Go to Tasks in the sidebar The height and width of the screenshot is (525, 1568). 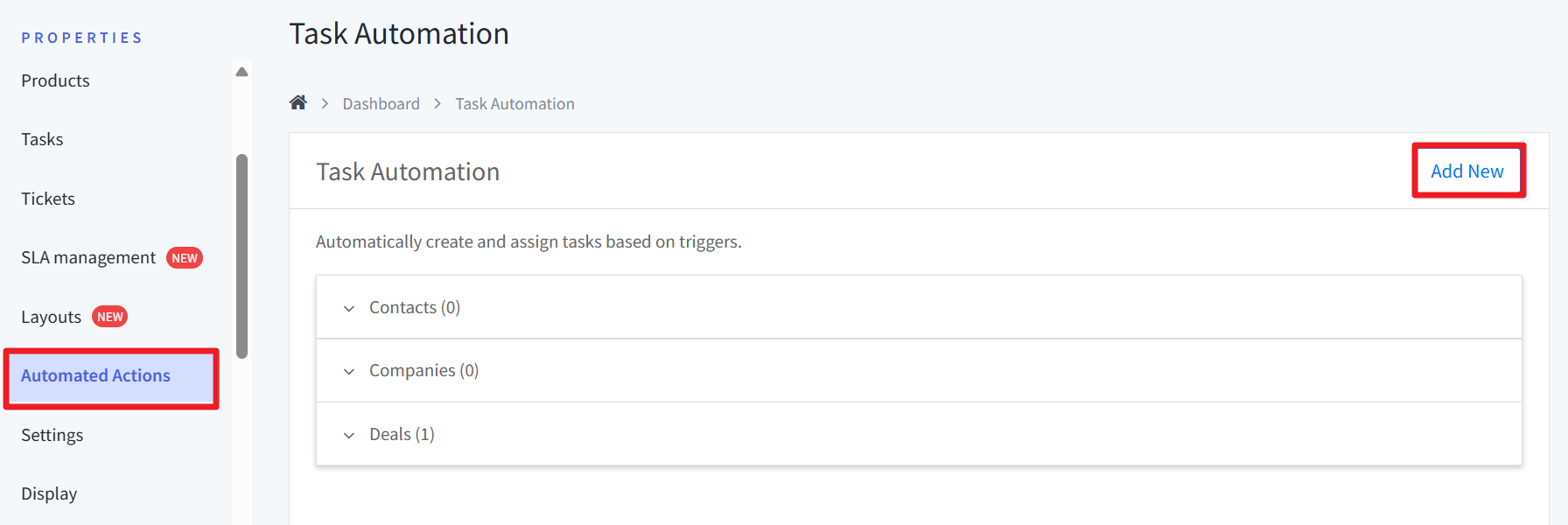(42, 139)
